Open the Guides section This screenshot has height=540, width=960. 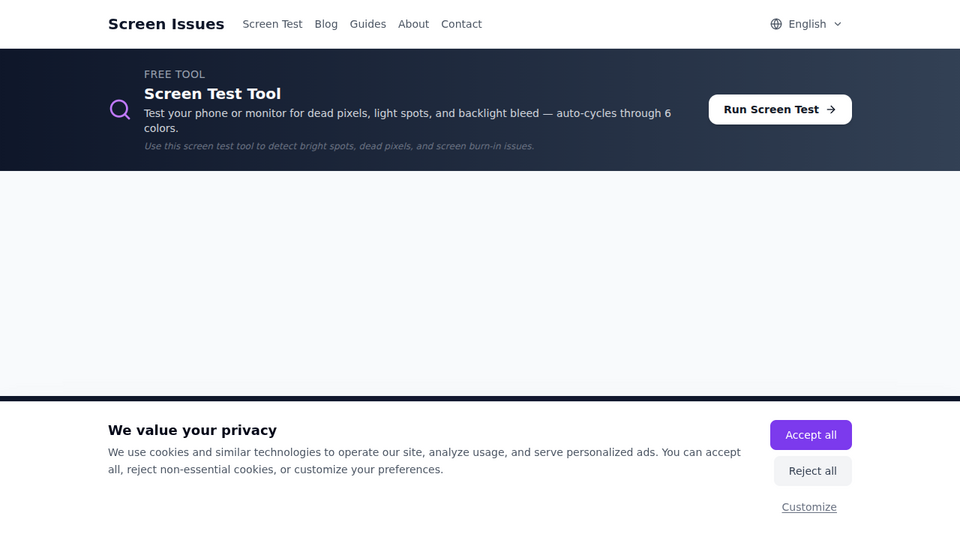click(x=368, y=24)
